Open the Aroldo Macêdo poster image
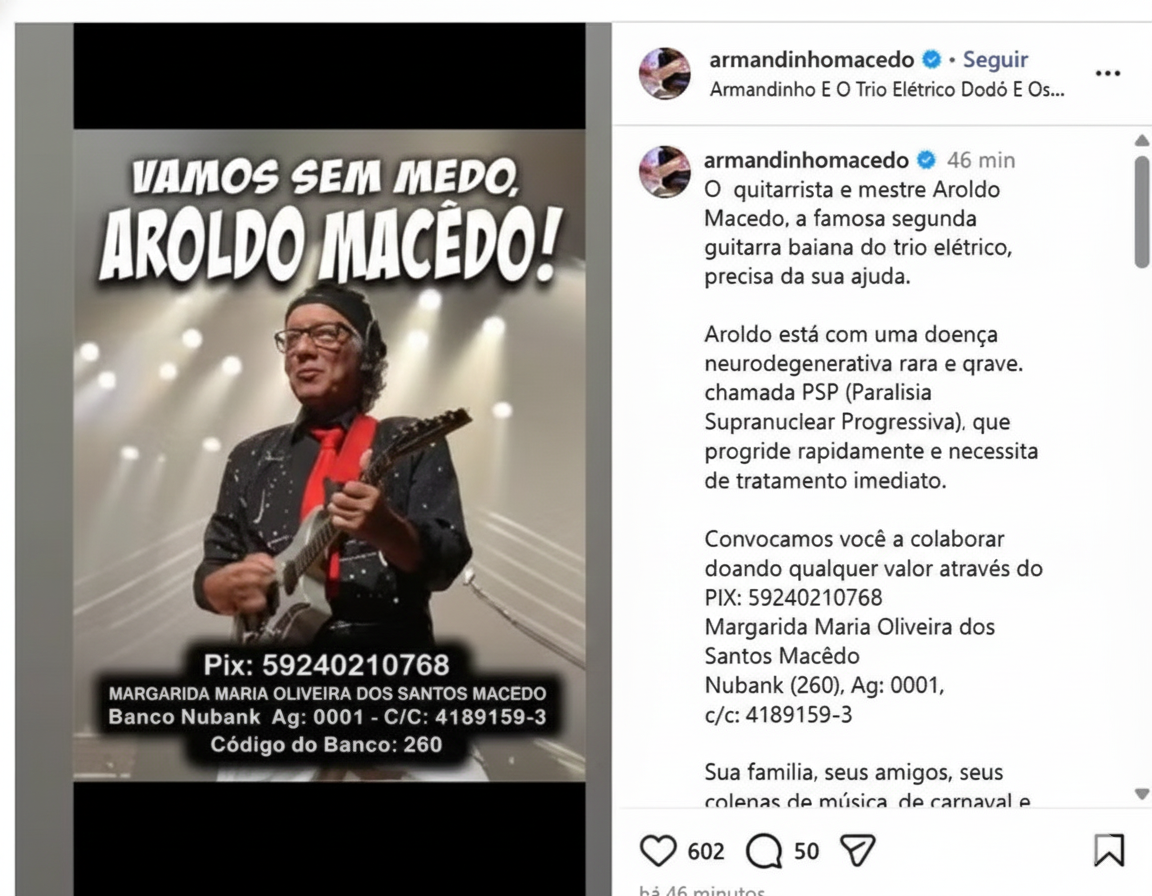The width and height of the screenshot is (1152, 896). (x=329, y=455)
